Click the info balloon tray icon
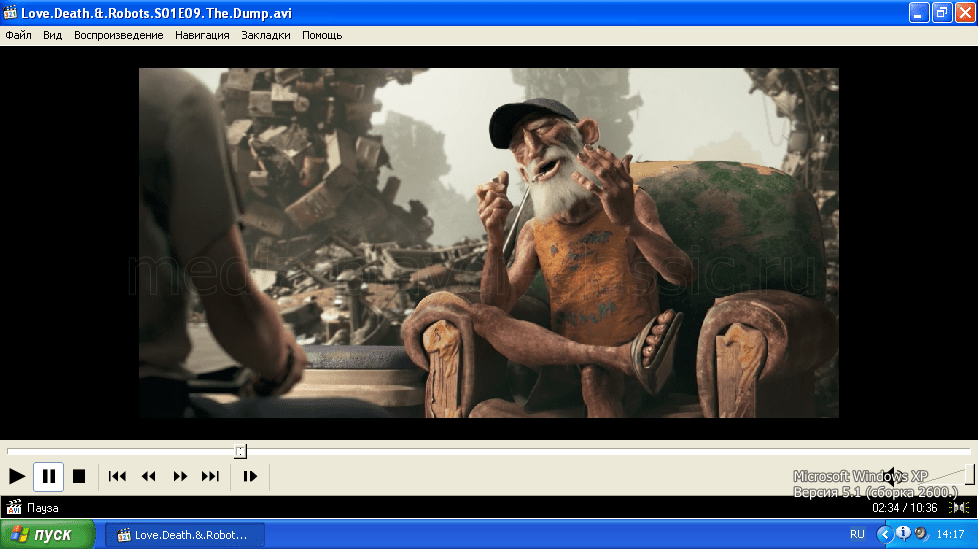 click(903, 534)
